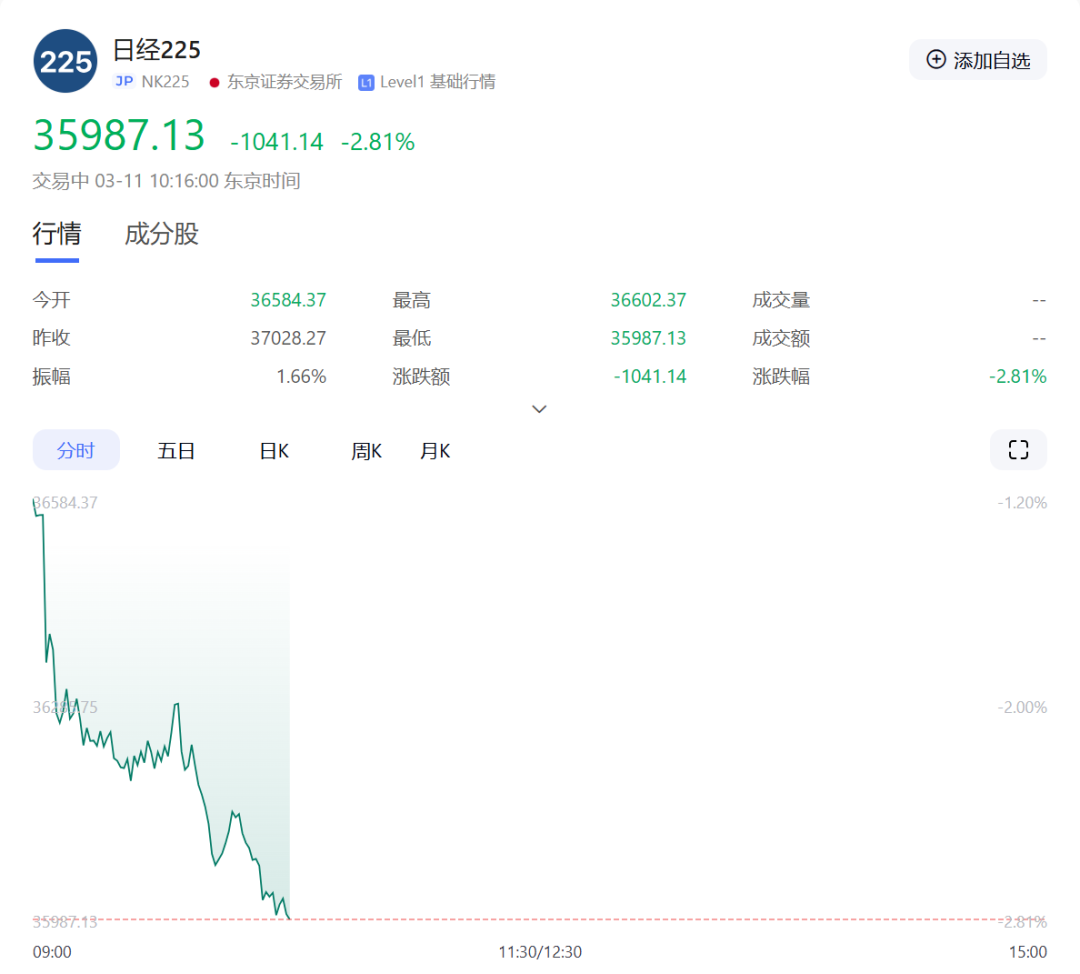This screenshot has height=974, width=1080.
Task: Expand more quote details chevron
Action: [539, 409]
